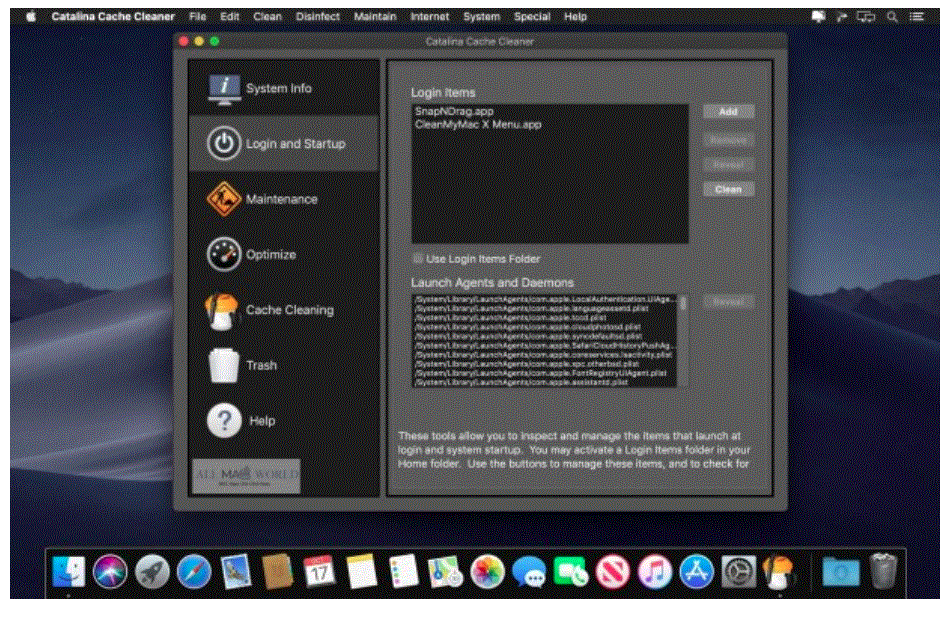Click Reveal button beside Launch Agents list
Image resolution: width=948 pixels, height=622 pixels.
tap(729, 302)
